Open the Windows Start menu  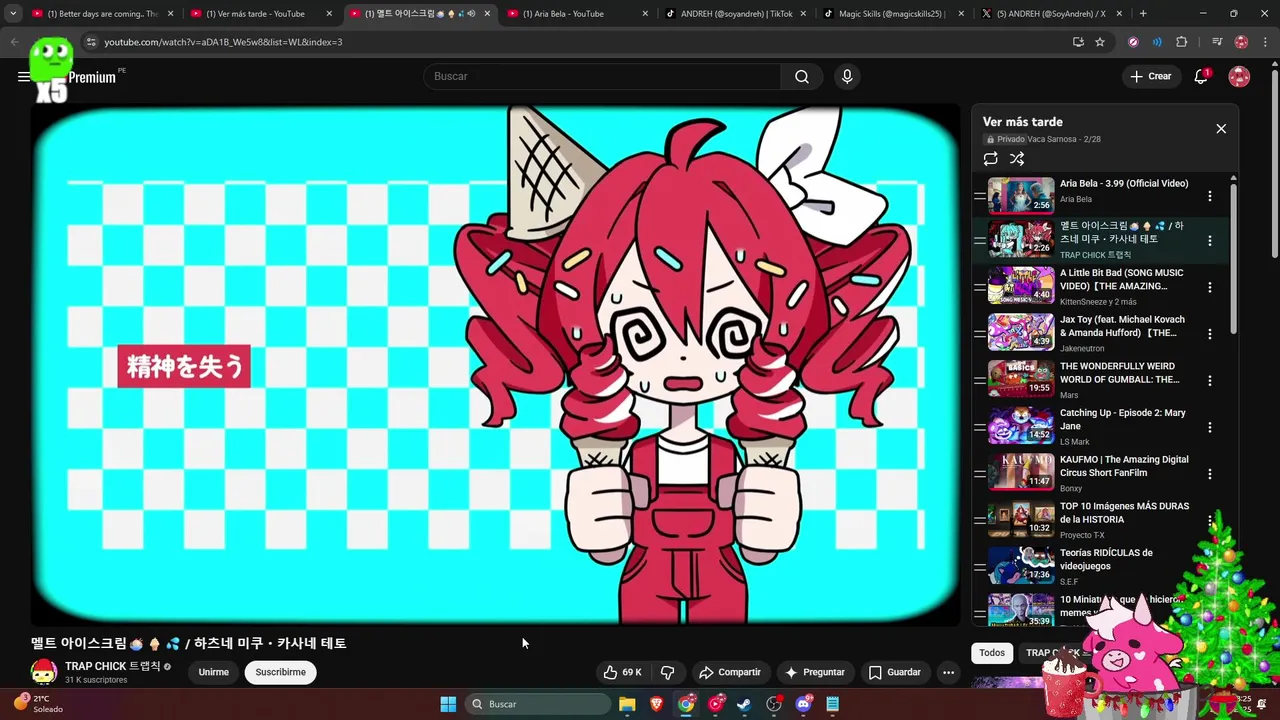pos(448,704)
